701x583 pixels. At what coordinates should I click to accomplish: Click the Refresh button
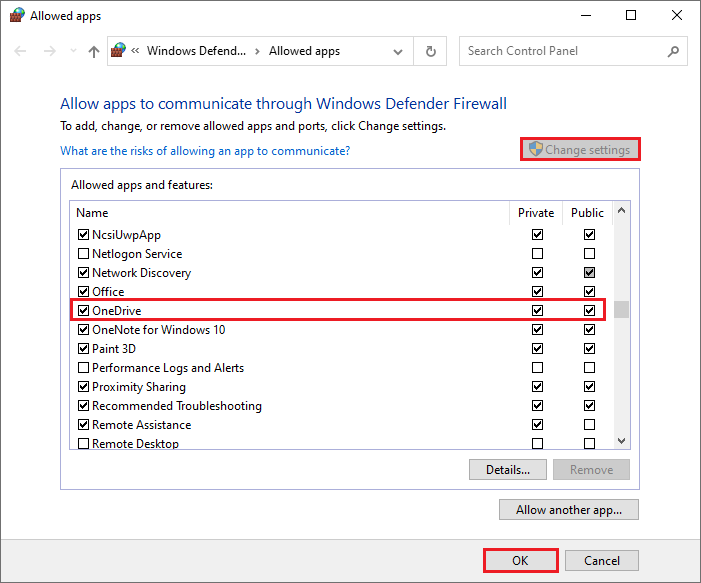coord(430,51)
